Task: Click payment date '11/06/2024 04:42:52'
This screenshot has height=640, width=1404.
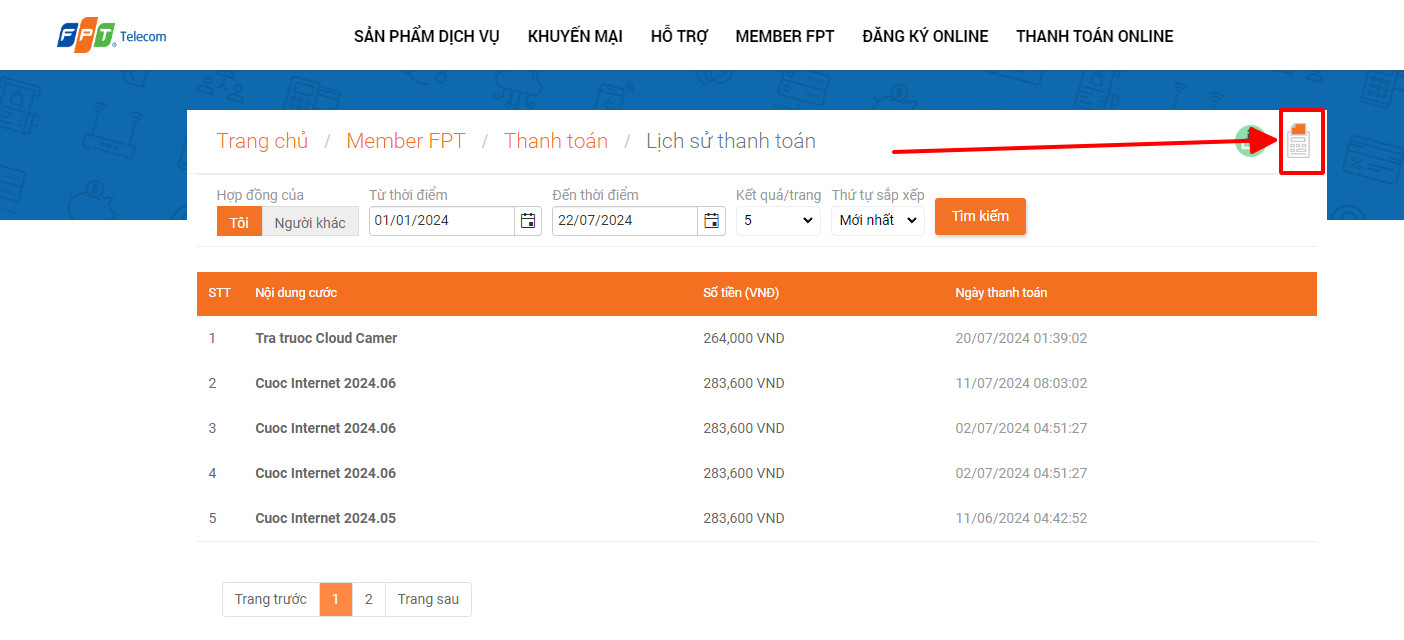Action: click(1021, 518)
